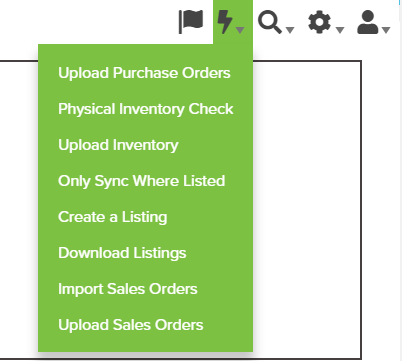The image size is (402, 361).
Task: Expand the dropdown arrow next to gear
Action: point(340,30)
